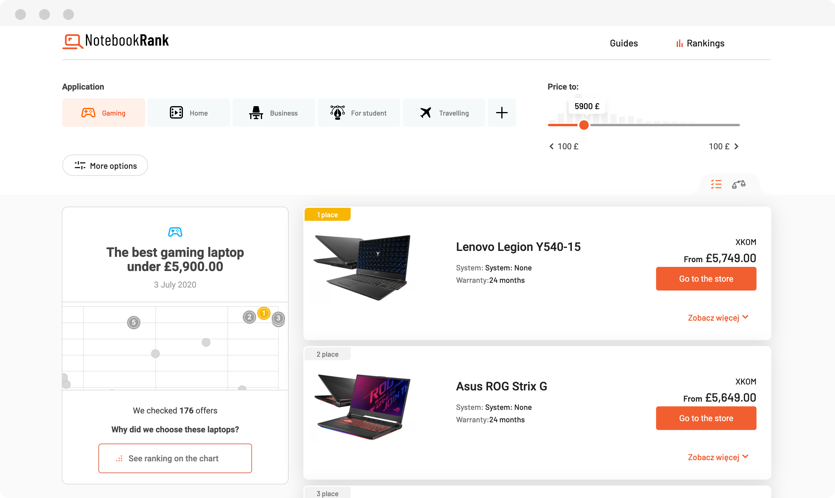The image size is (835, 498).
Task: Open the Lenovo Legion Y540-15 title
Action: (518, 247)
